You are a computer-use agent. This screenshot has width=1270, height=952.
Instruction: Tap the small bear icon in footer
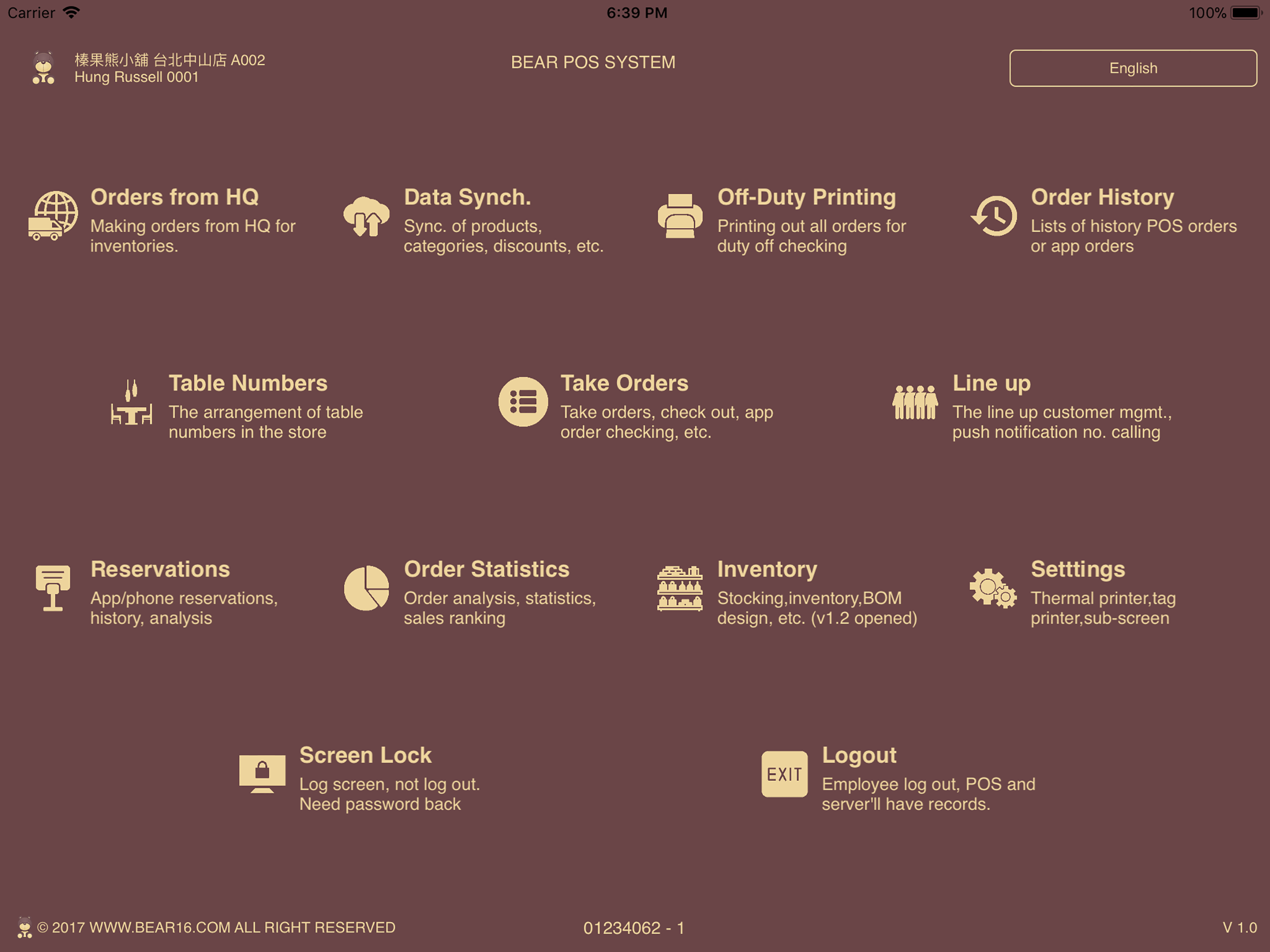click(25, 927)
